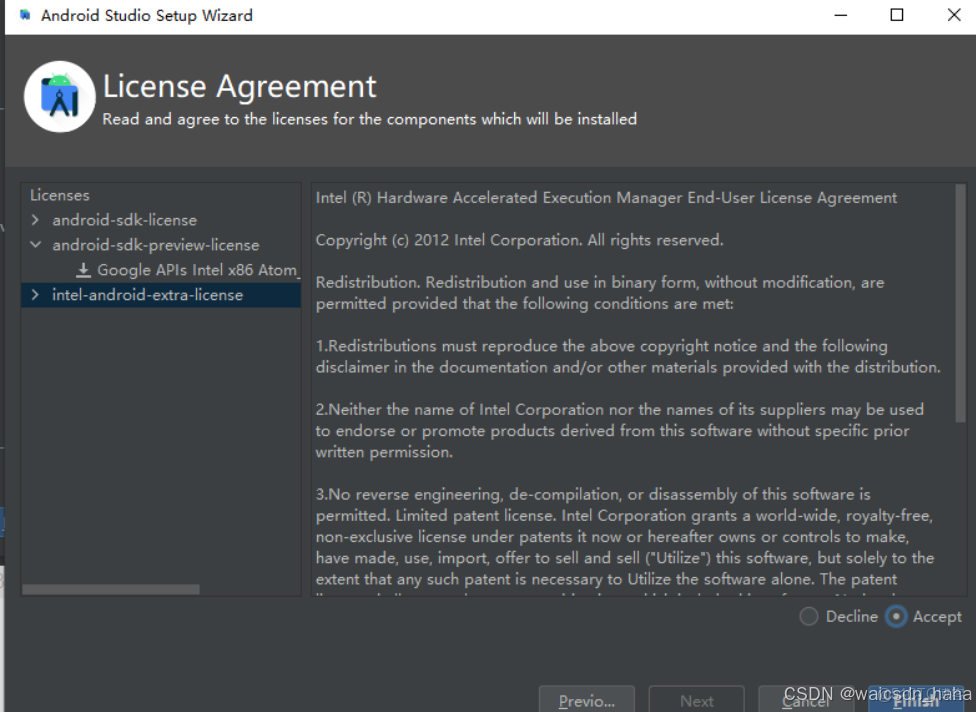Go back with the Previous button
The height and width of the screenshot is (712, 976).
(586, 700)
